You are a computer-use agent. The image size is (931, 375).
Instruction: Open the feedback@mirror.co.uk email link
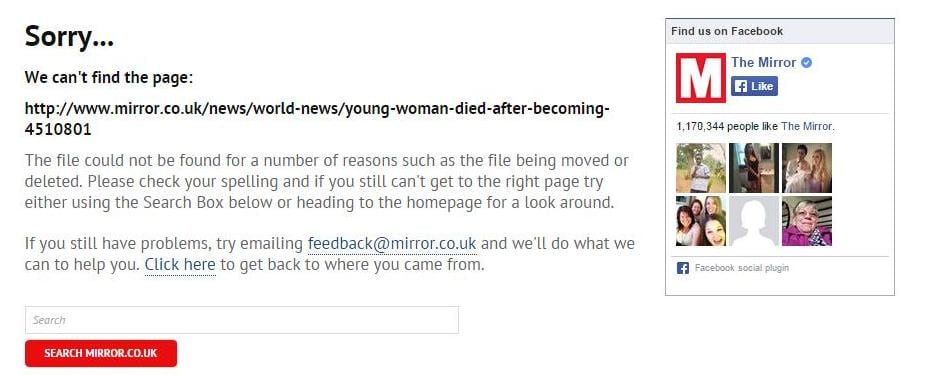coord(392,244)
